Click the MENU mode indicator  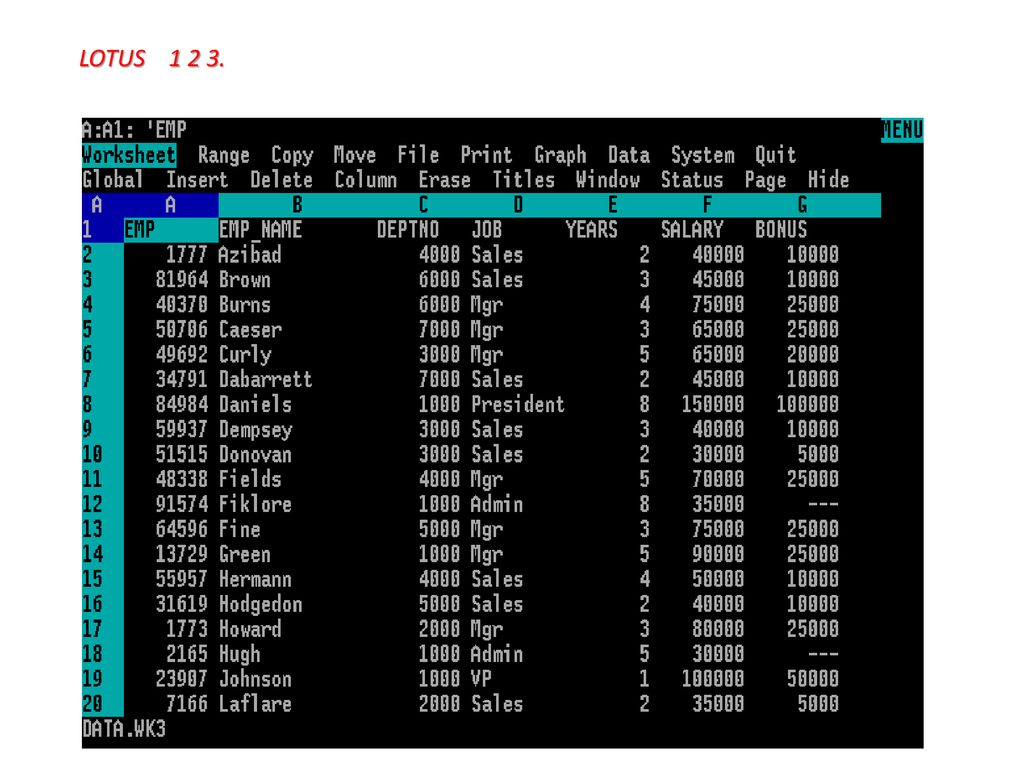902,130
